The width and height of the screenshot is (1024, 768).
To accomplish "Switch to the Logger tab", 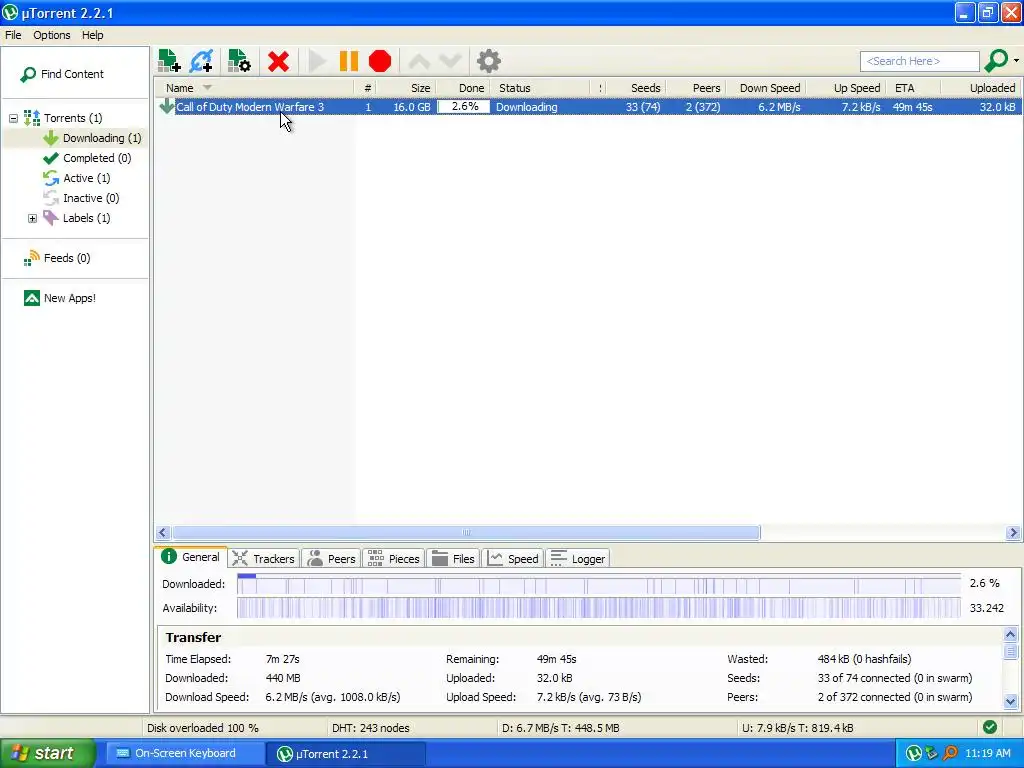I will pos(578,559).
